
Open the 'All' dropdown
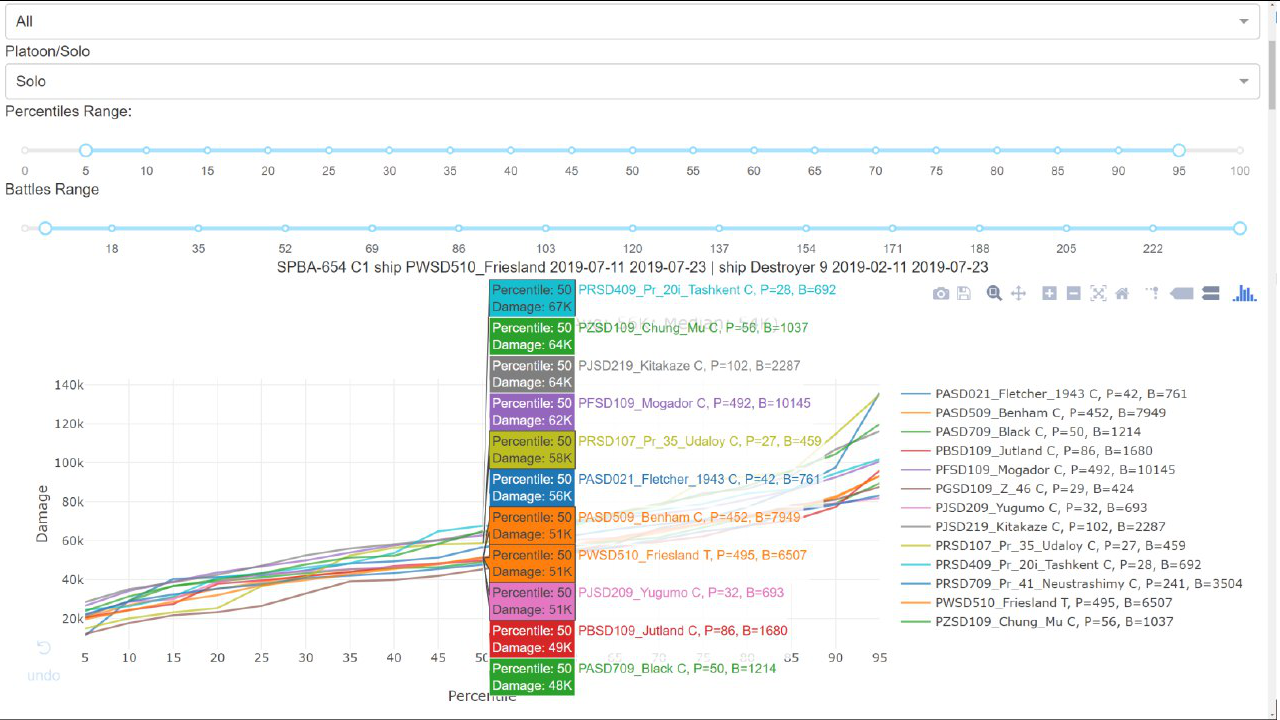pyautogui.click(x=631, y=21)
